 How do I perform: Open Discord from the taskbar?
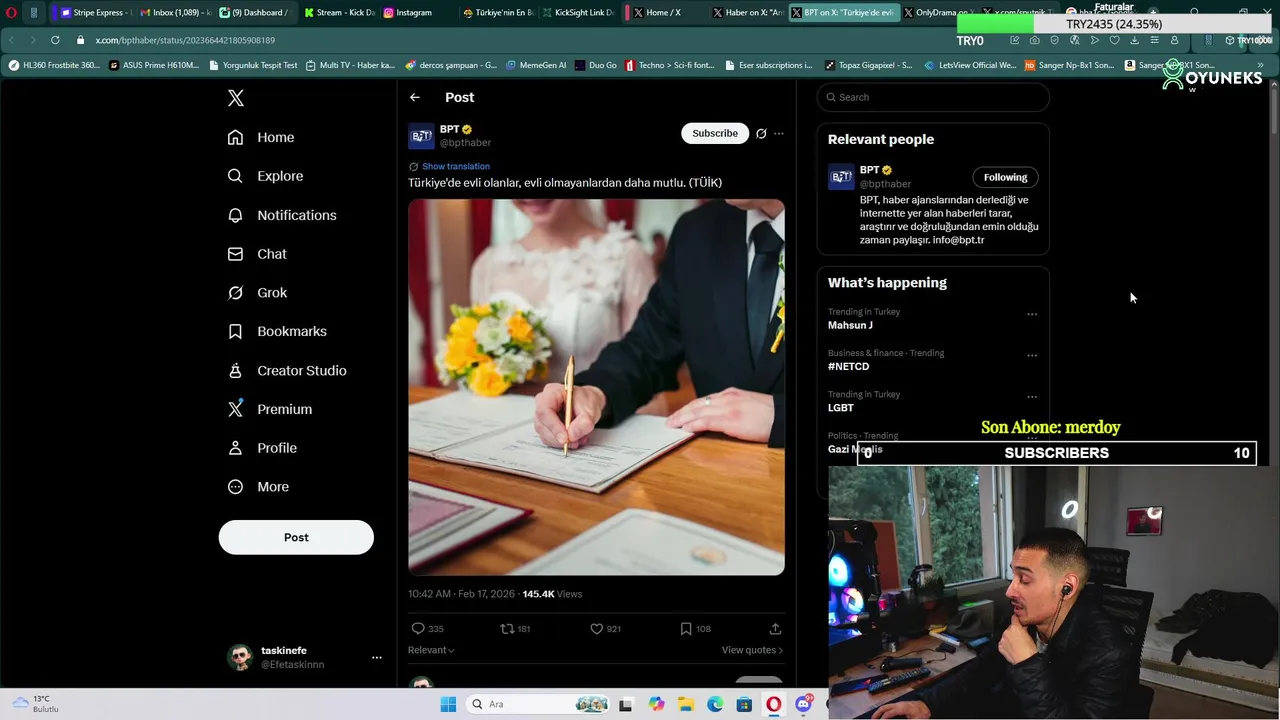803,704
